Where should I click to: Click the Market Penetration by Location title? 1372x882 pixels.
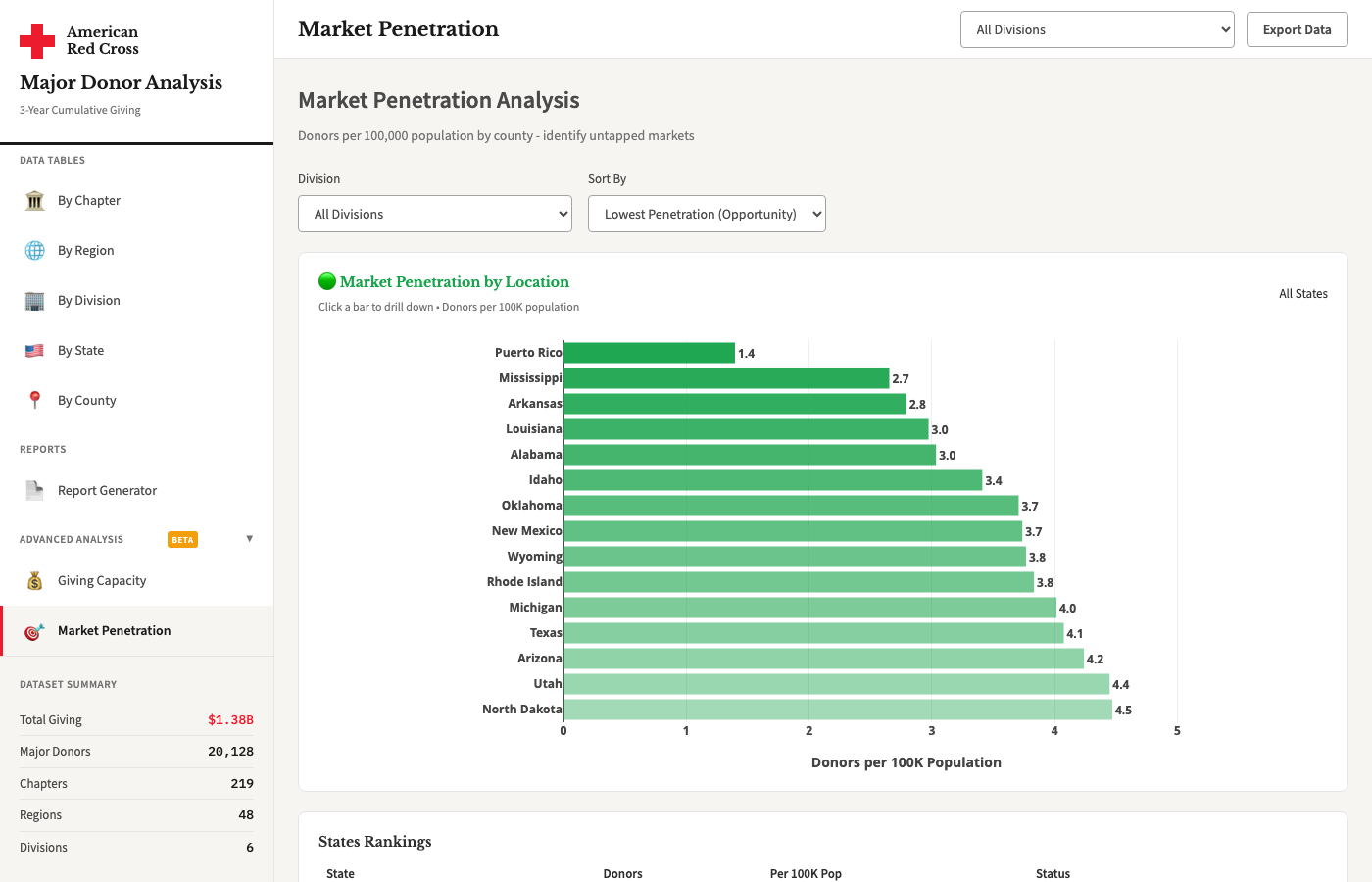[x=455, y=282]
